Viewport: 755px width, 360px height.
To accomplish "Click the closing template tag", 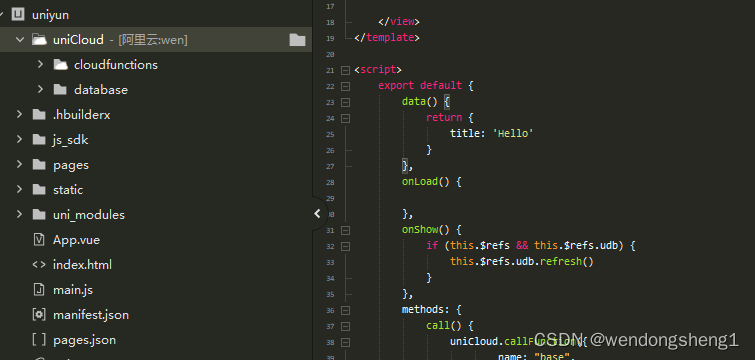I will (387, 38).
